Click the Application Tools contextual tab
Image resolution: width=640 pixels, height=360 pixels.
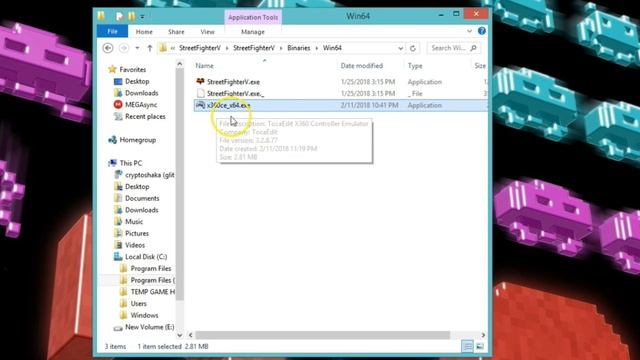pyautogui.click(x=253, y=17)
